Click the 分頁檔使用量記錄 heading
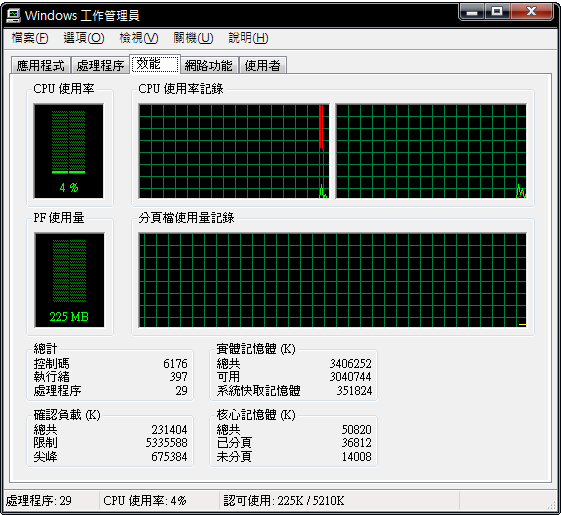561x515 pixels. 186,218
